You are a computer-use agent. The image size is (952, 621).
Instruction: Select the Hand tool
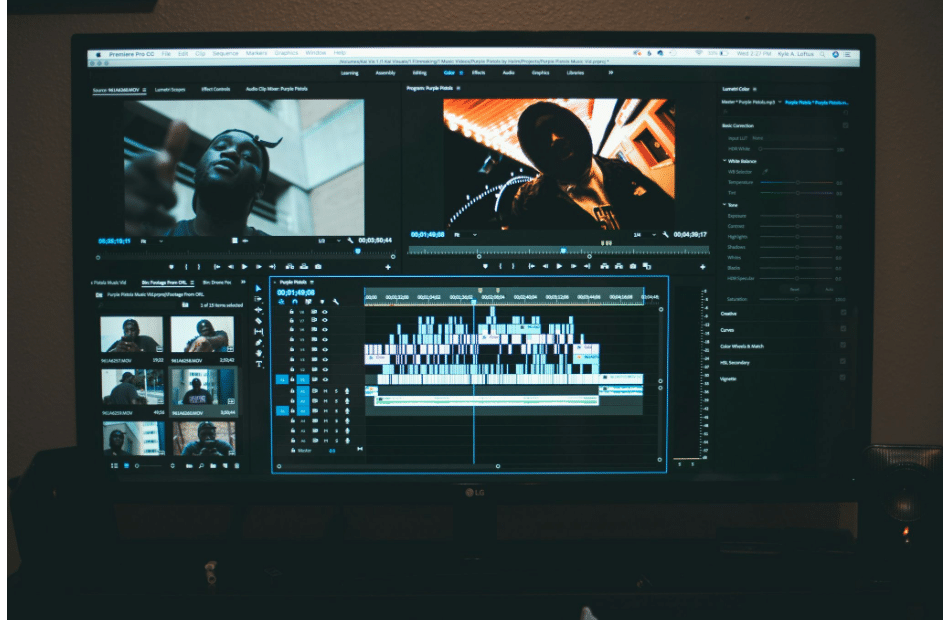(x=258, y=353)
